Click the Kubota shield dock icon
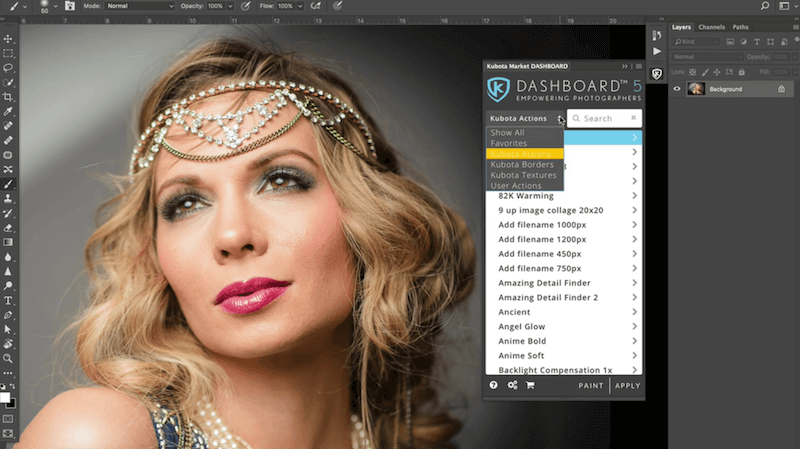This screenshot has height=449, width=800. (x=657, y=74)
